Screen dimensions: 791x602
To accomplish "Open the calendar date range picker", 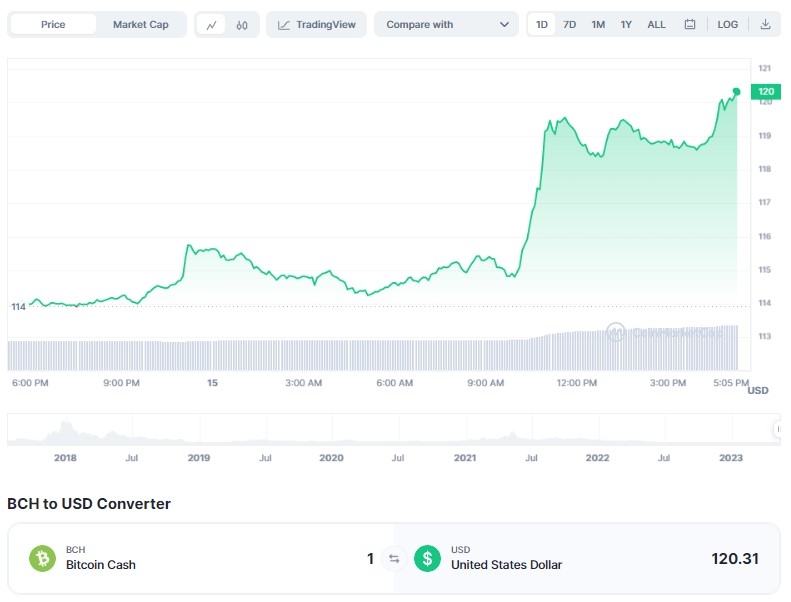I will tap(690, 24).
